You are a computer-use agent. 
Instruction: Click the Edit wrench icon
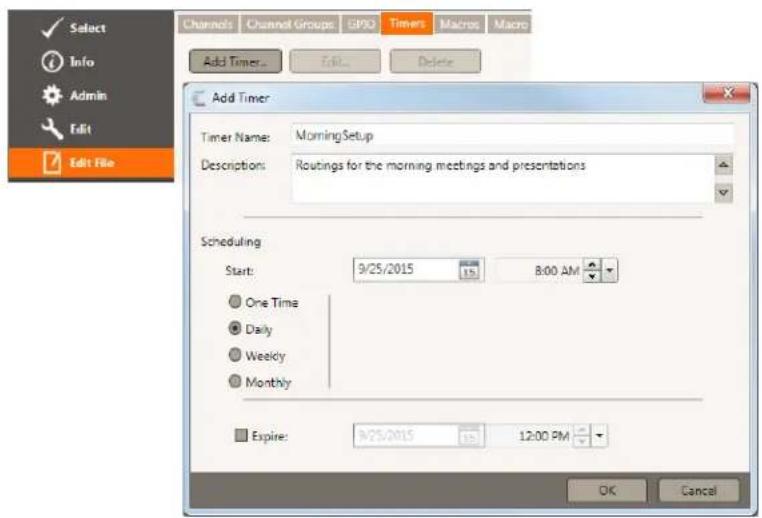pyautogui.click(x=52, y=129)
